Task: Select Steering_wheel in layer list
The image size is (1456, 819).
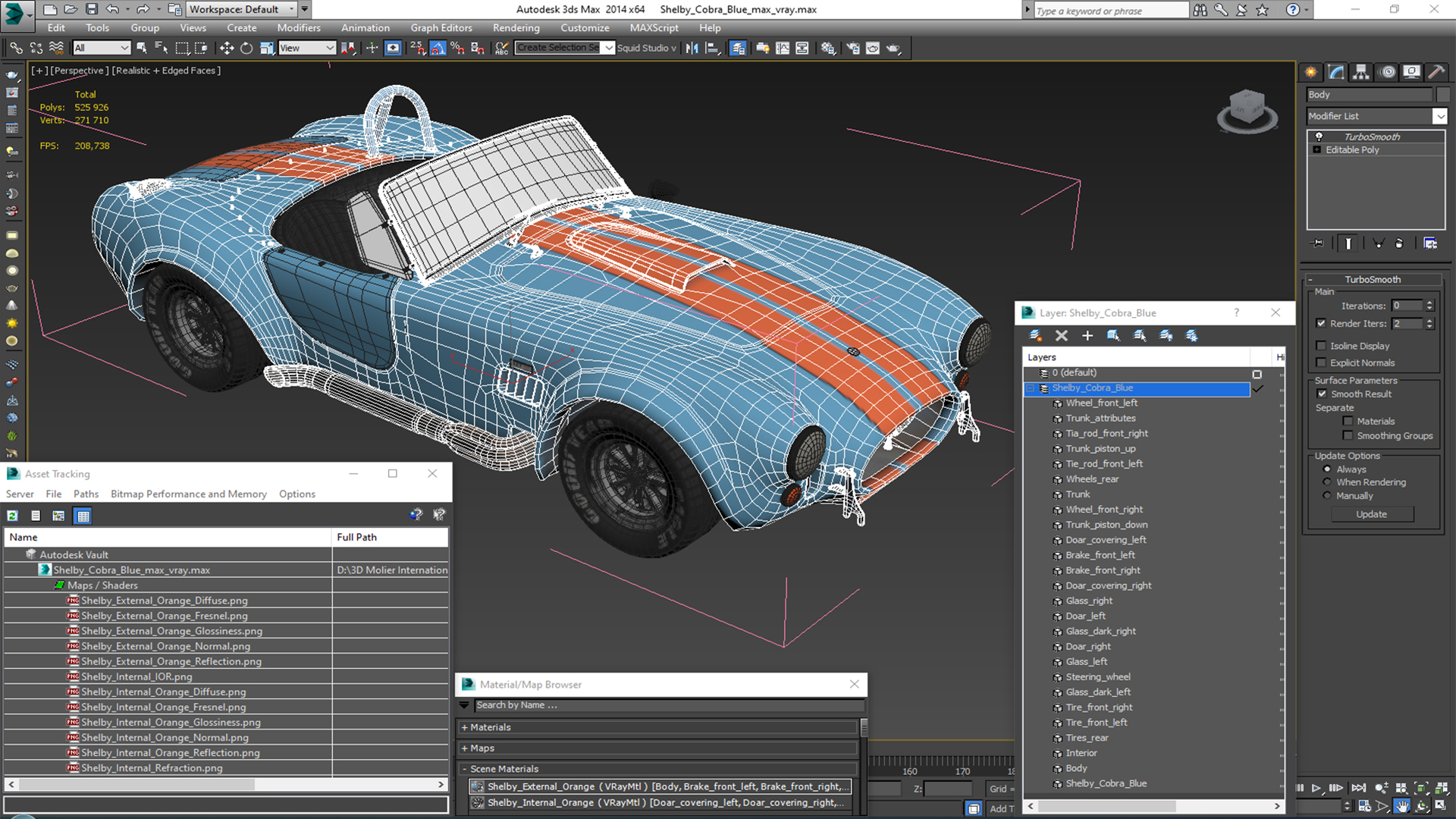Action: coord(1098,677)
